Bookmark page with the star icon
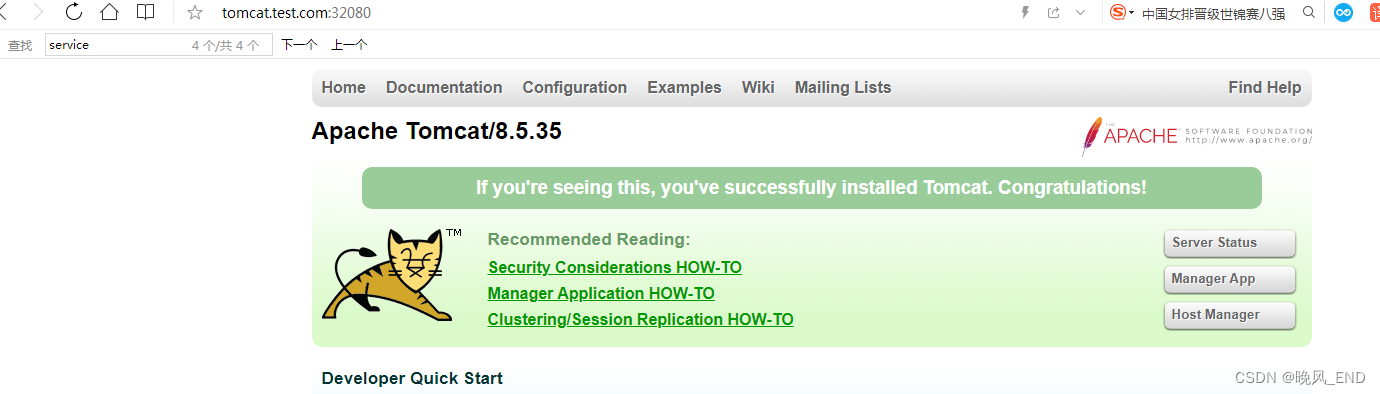Image resolution: width=1380 pixels, height=394 pixels. coord(195,13)
